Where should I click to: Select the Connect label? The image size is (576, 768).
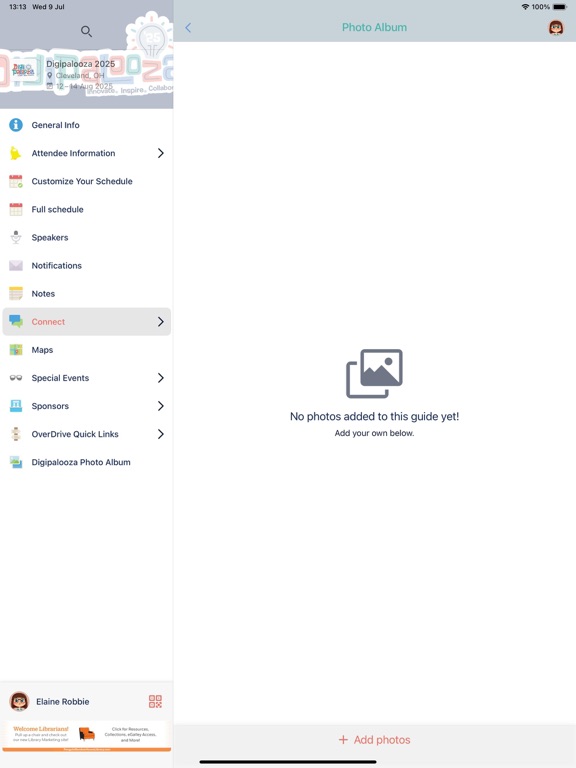click(48, 322)
